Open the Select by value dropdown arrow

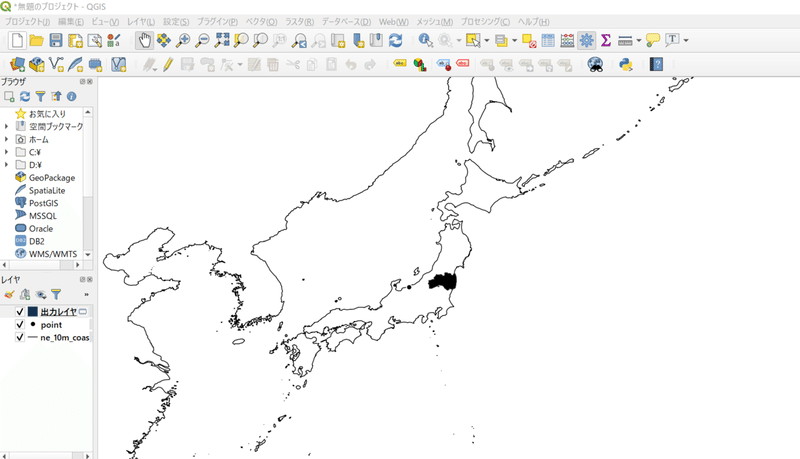(x=514, y=40)
